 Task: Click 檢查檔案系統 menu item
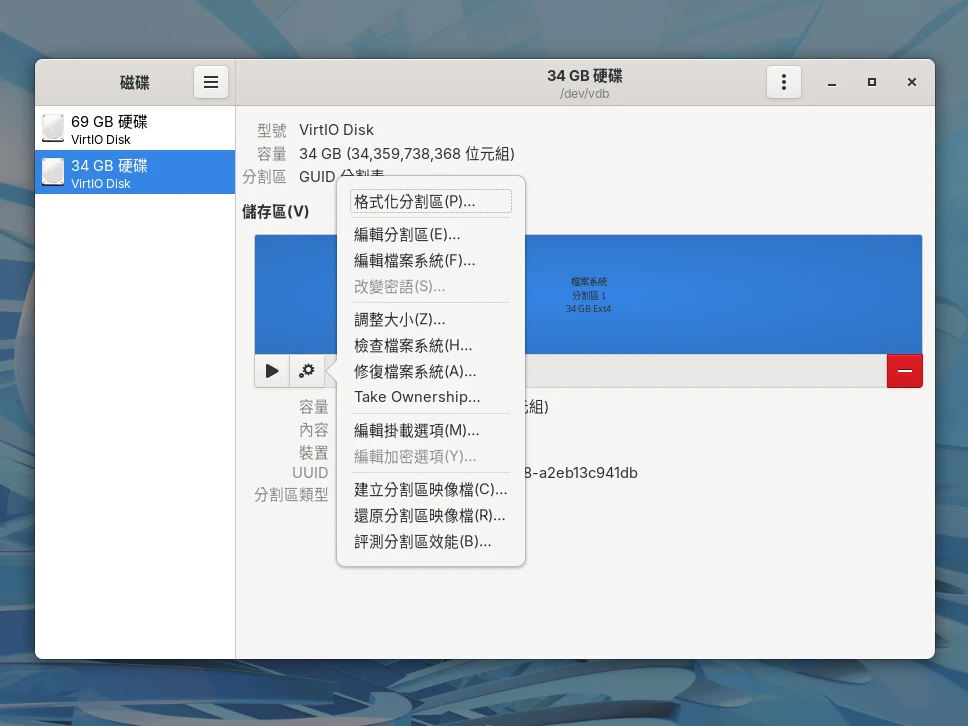coord(413,346)
